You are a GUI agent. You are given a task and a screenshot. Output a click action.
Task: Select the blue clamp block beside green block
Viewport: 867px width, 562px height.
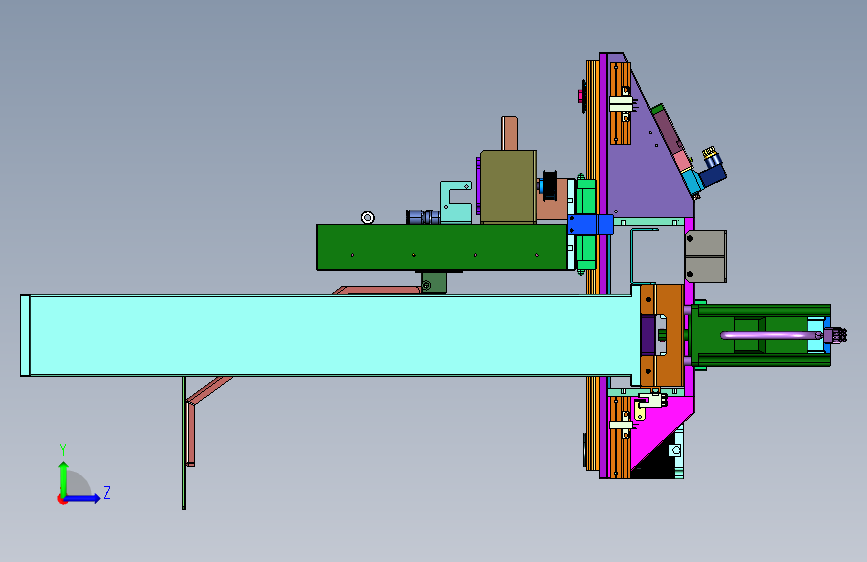point(590,225)
